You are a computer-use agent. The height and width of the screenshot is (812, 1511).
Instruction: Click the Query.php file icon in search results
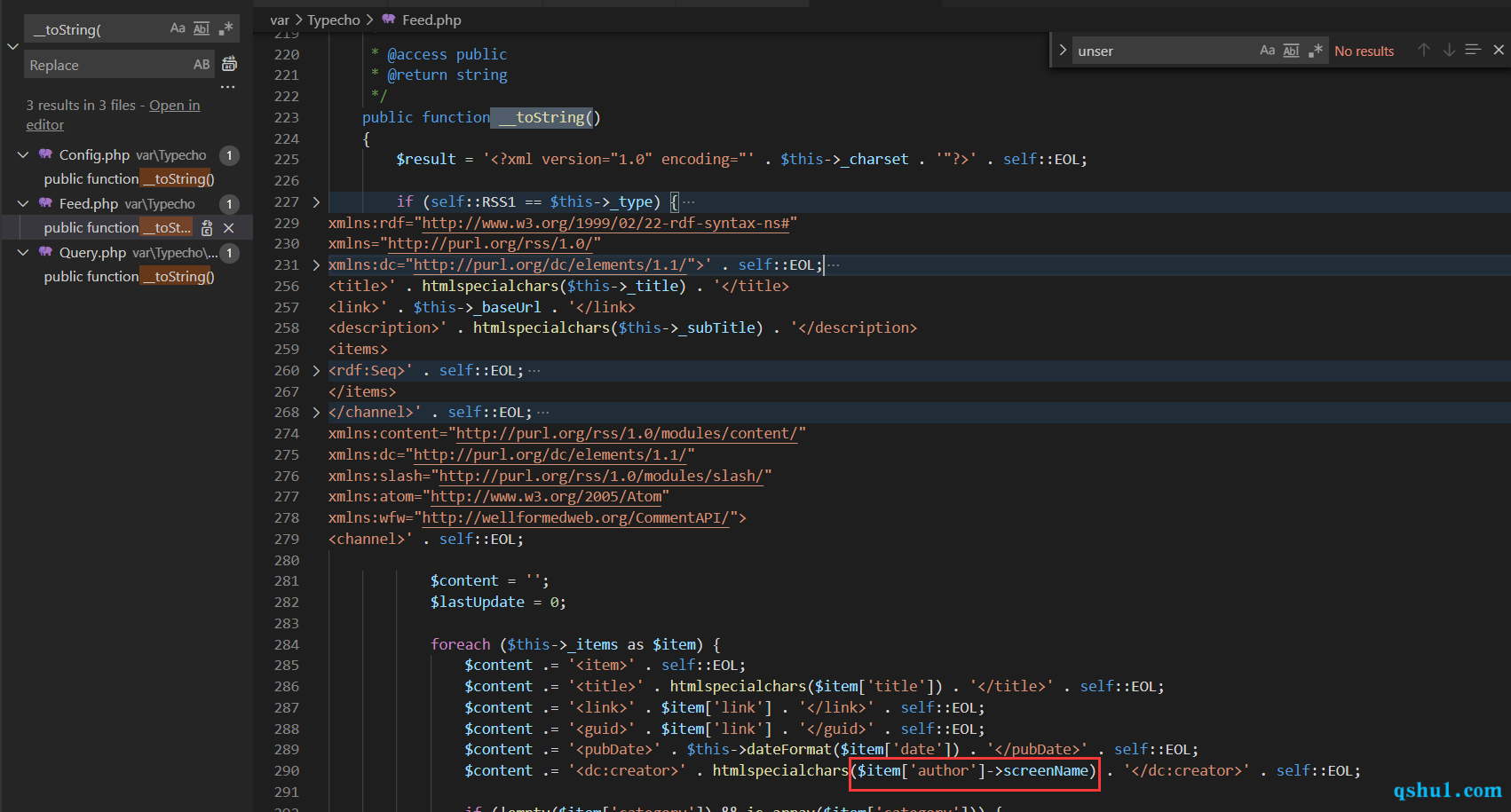tap(45, 252)
